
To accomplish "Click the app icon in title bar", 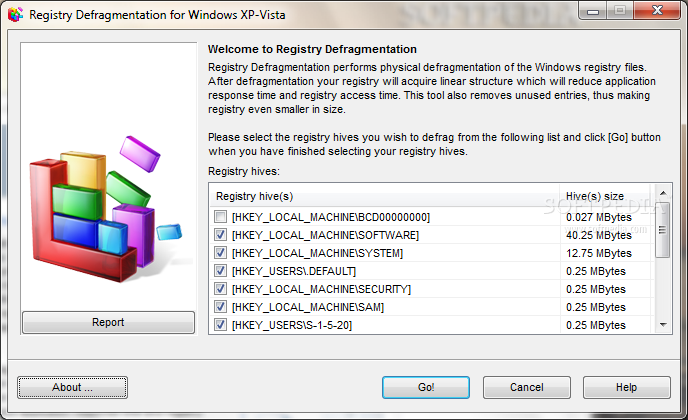I will point(14,15).
